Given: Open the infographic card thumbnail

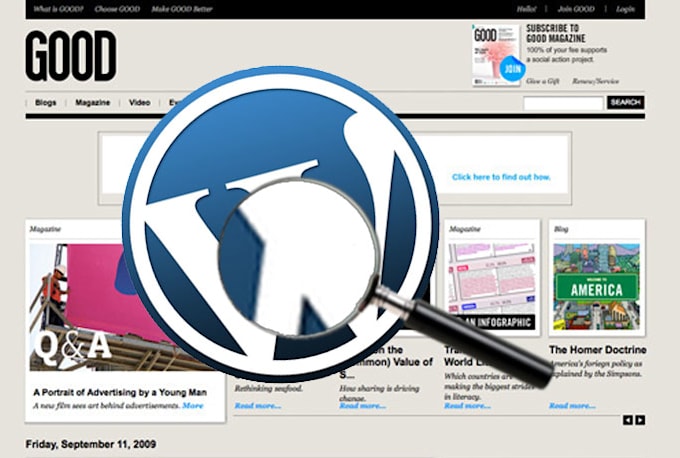Looking at the screenshot, I should pyautogui.click(x=491, y=286).
